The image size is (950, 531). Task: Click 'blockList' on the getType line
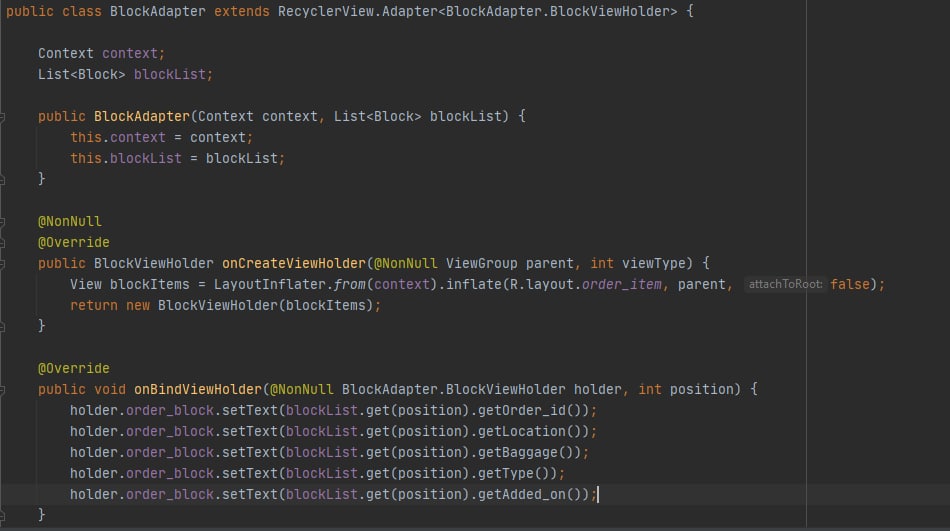[322, 473]
